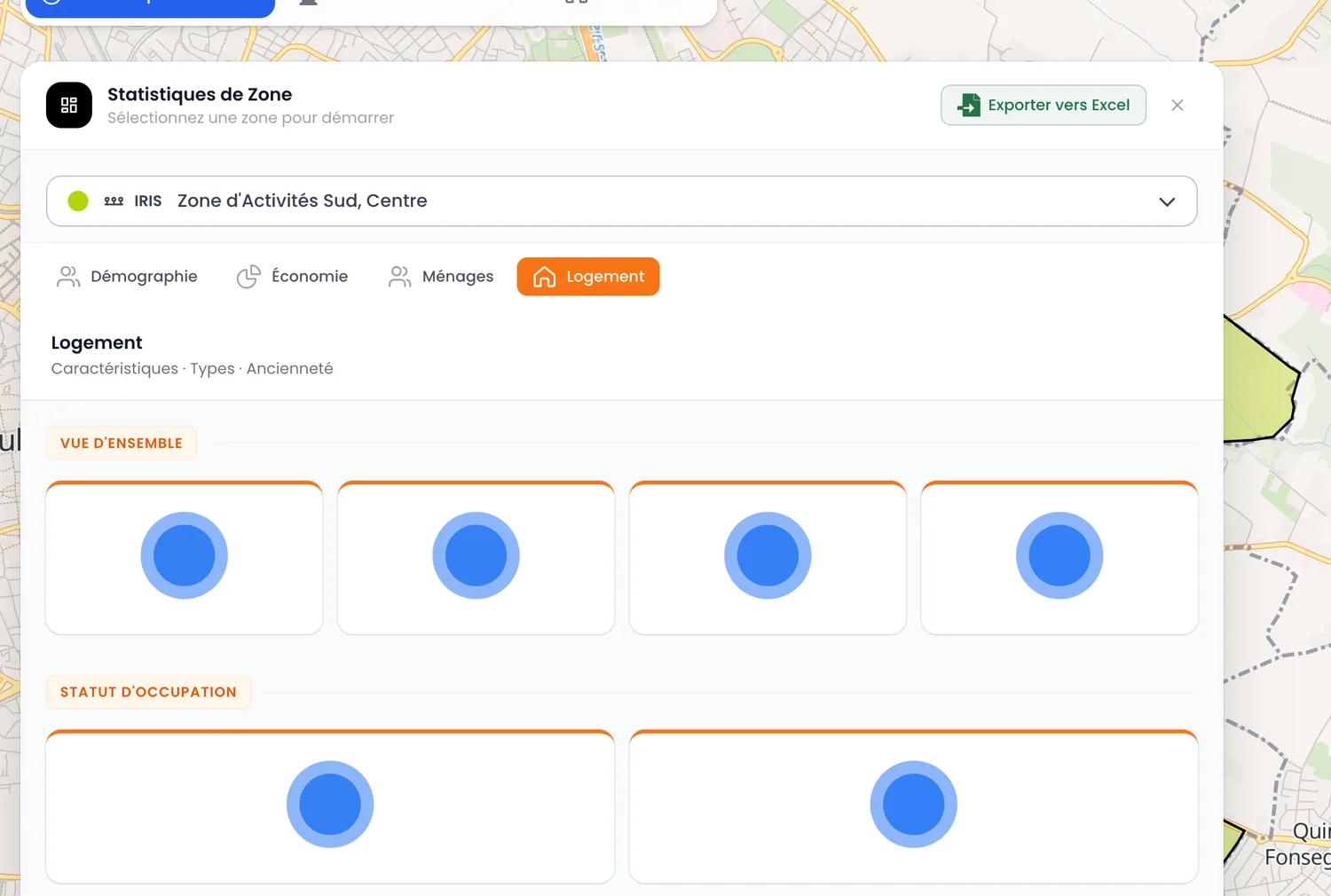Viewport: 1331px width, 896px height.
Task: Close the Statistiques de Zone panel
Action: coord(1177,106)
